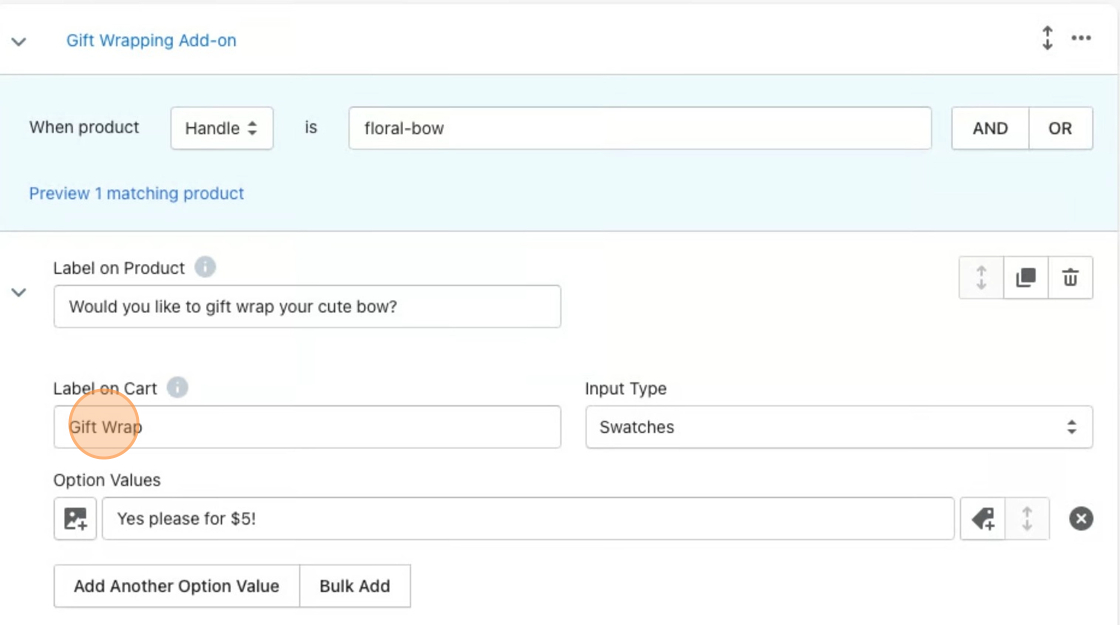The image size is (1120, 625).
Task: Click the OR condition button
Action: tap(1060, 128)
